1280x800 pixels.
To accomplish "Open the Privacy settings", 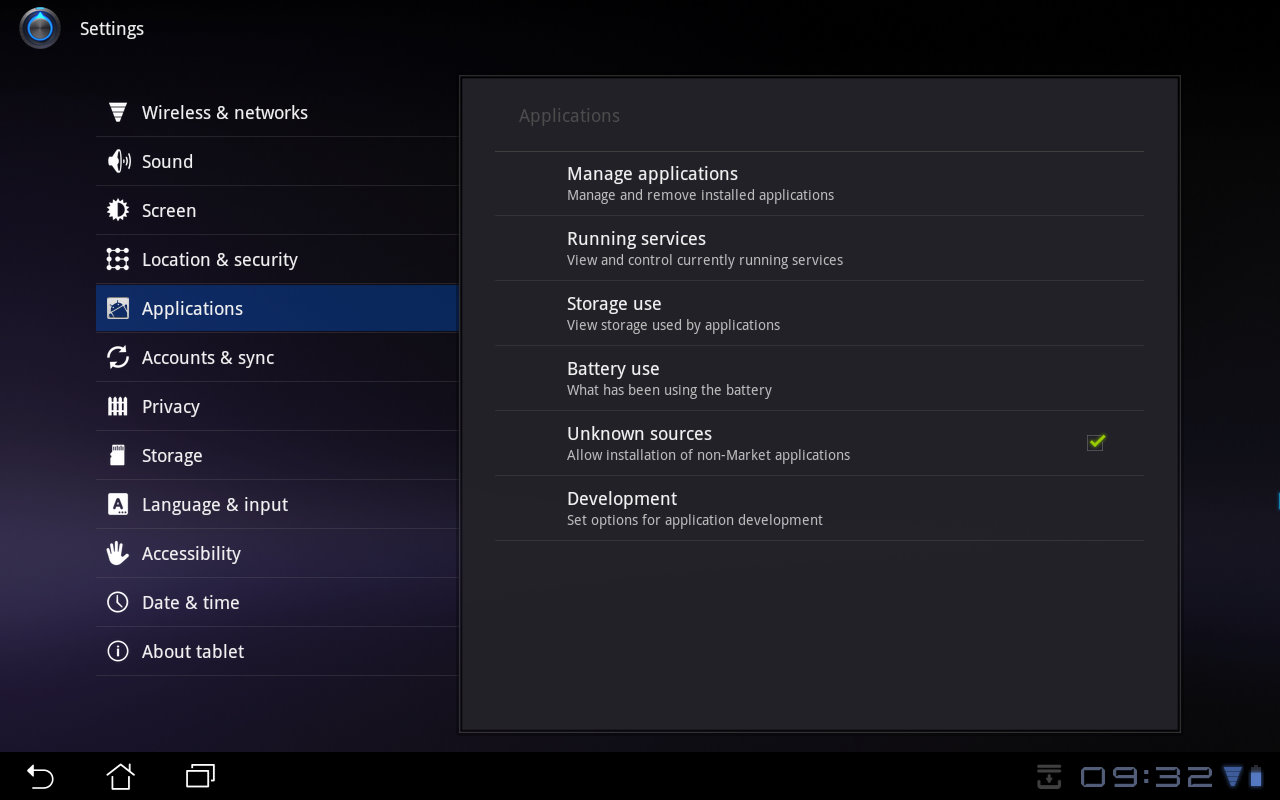I will (x=277, y=406).
